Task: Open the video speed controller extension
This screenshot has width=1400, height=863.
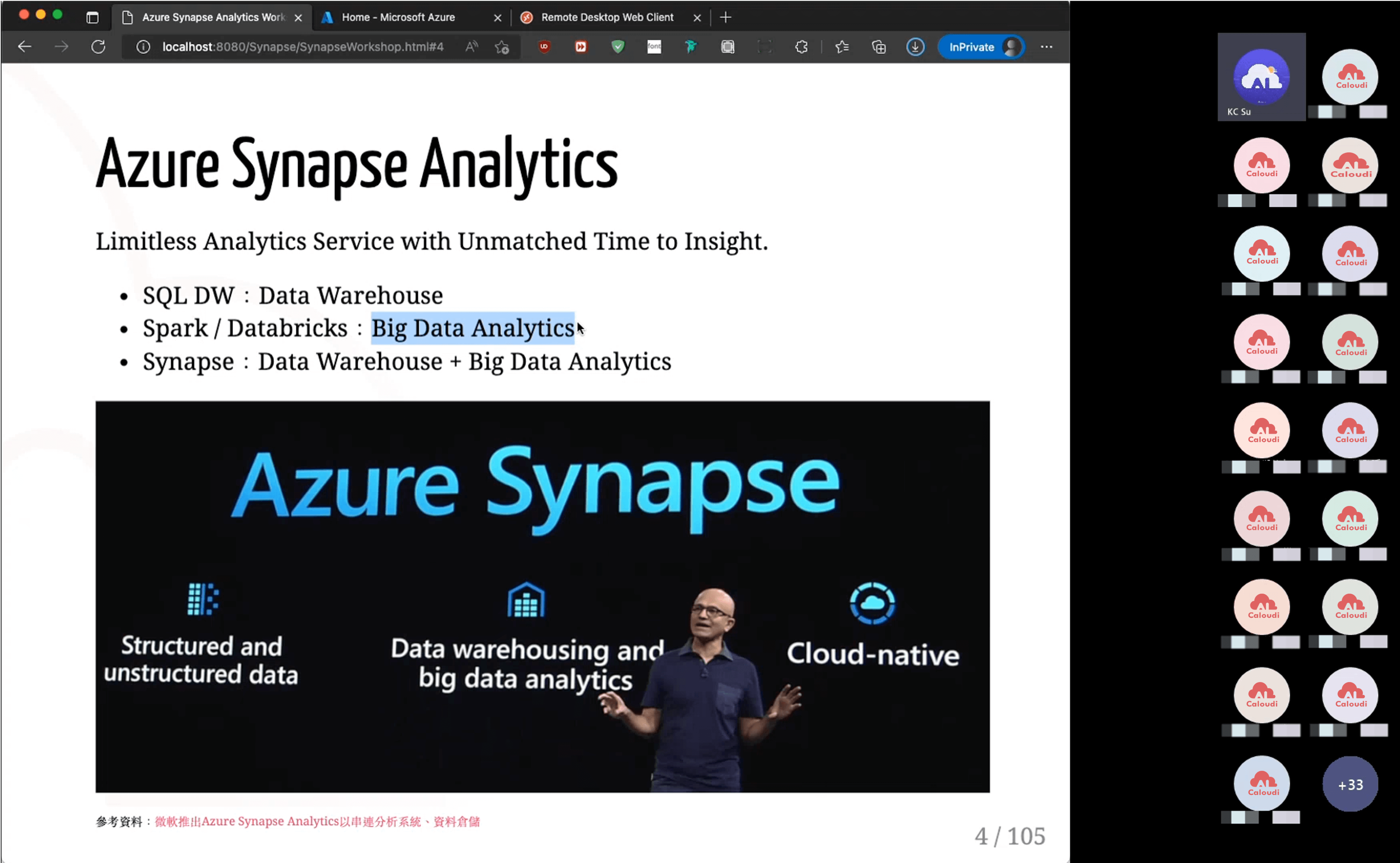Action: coord(581,47)
